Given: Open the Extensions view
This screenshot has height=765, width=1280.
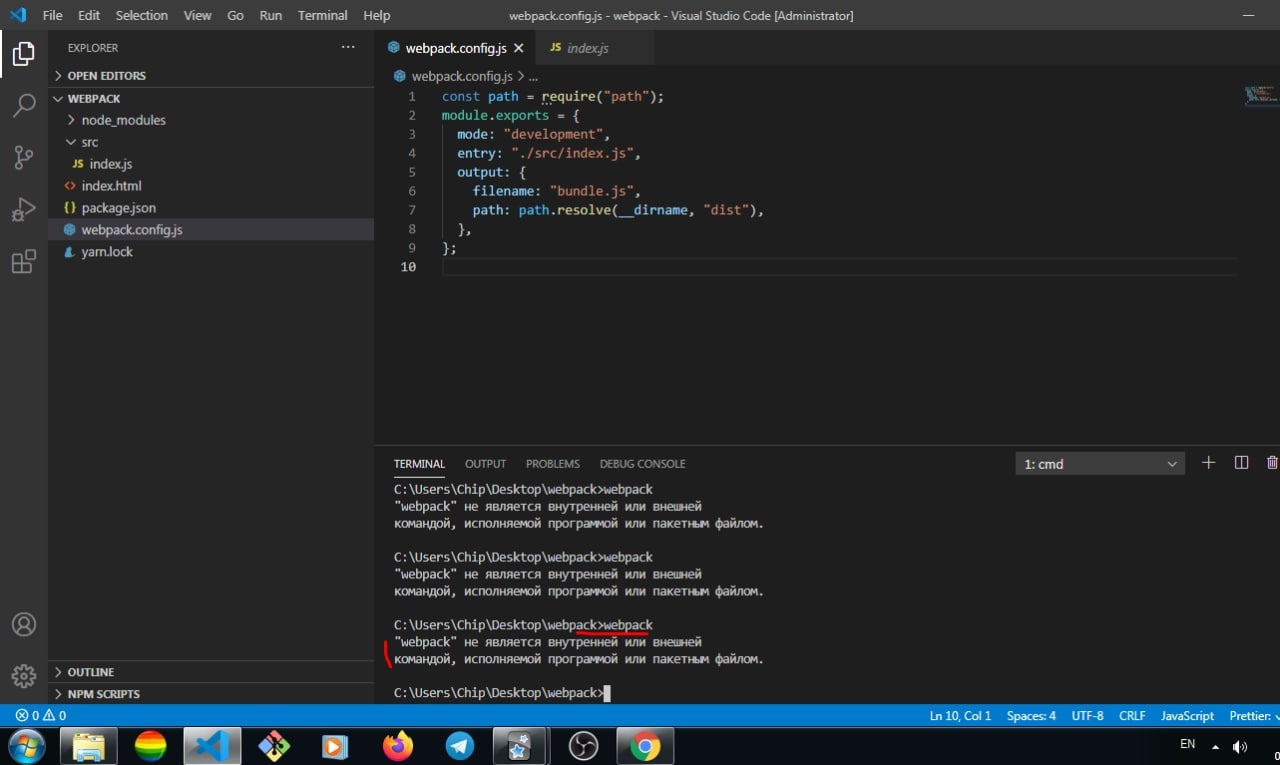Looking at the screenshot, I should point(24,262).
